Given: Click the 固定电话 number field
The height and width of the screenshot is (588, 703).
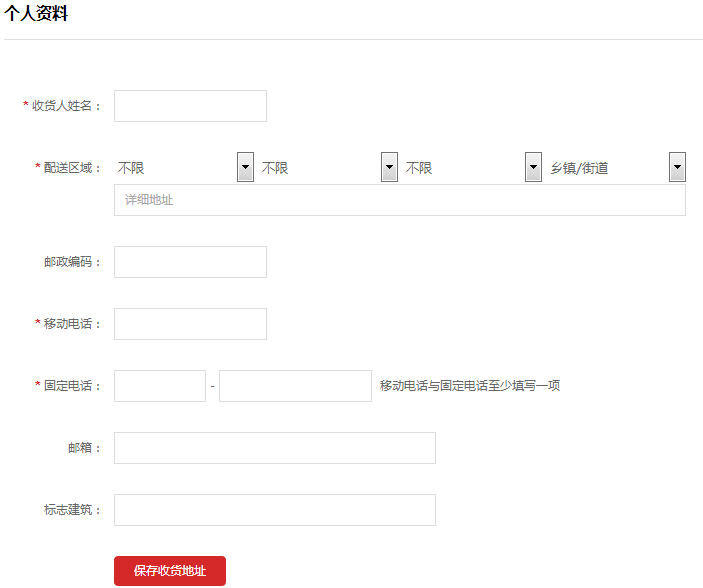Looking at the screenshot, I should click(x=295, y=386).
